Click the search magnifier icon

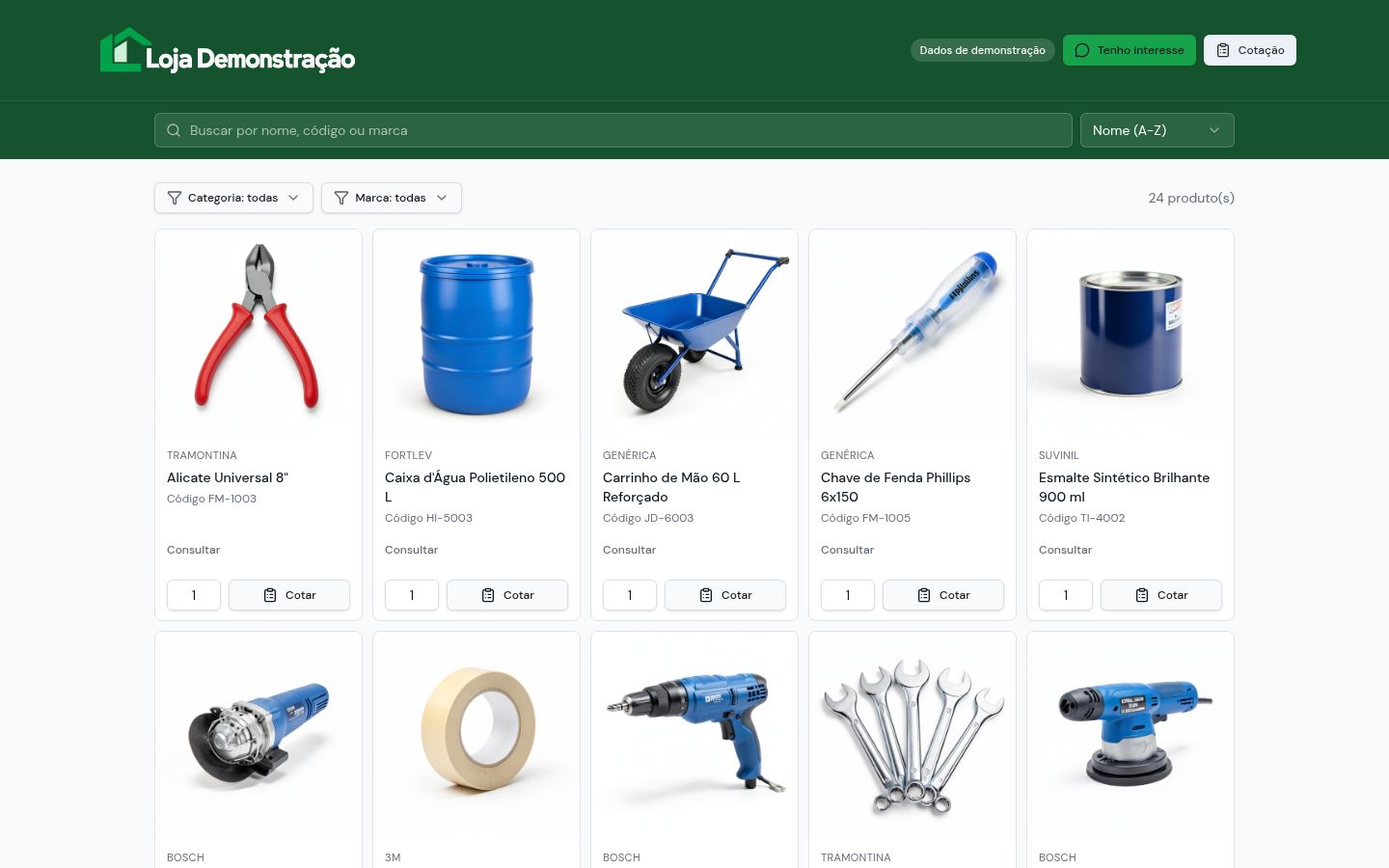tap(174, 130)
